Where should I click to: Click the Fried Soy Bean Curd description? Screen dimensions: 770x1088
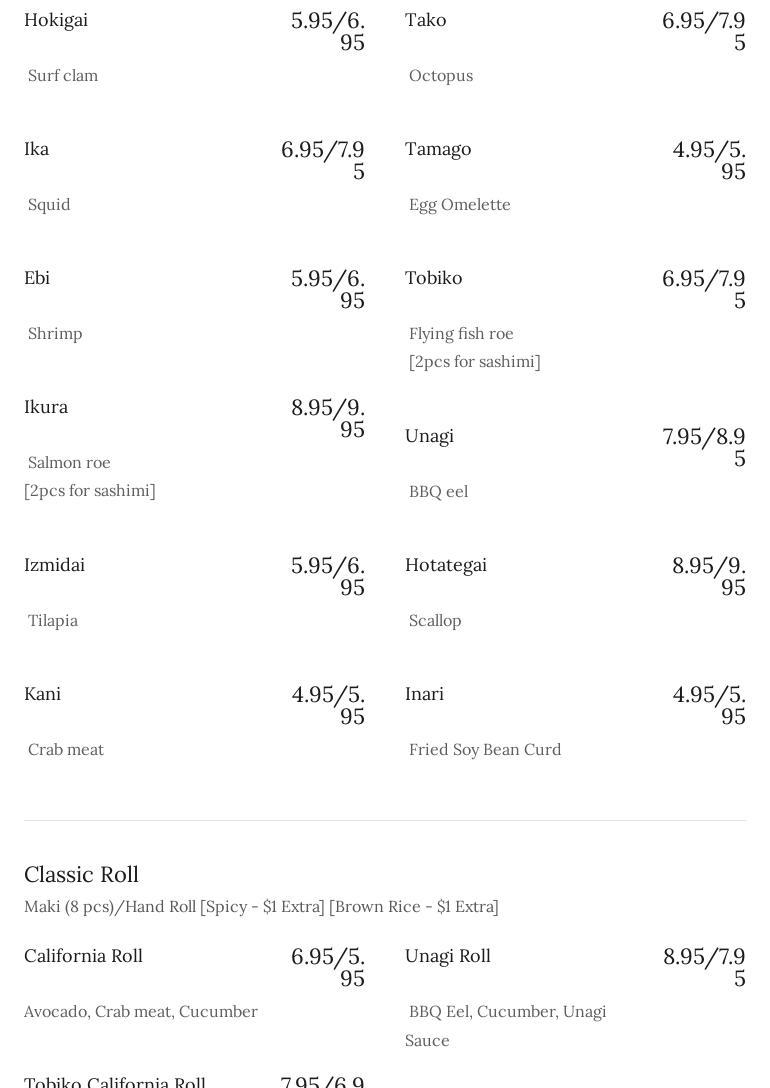coord(485,749)
